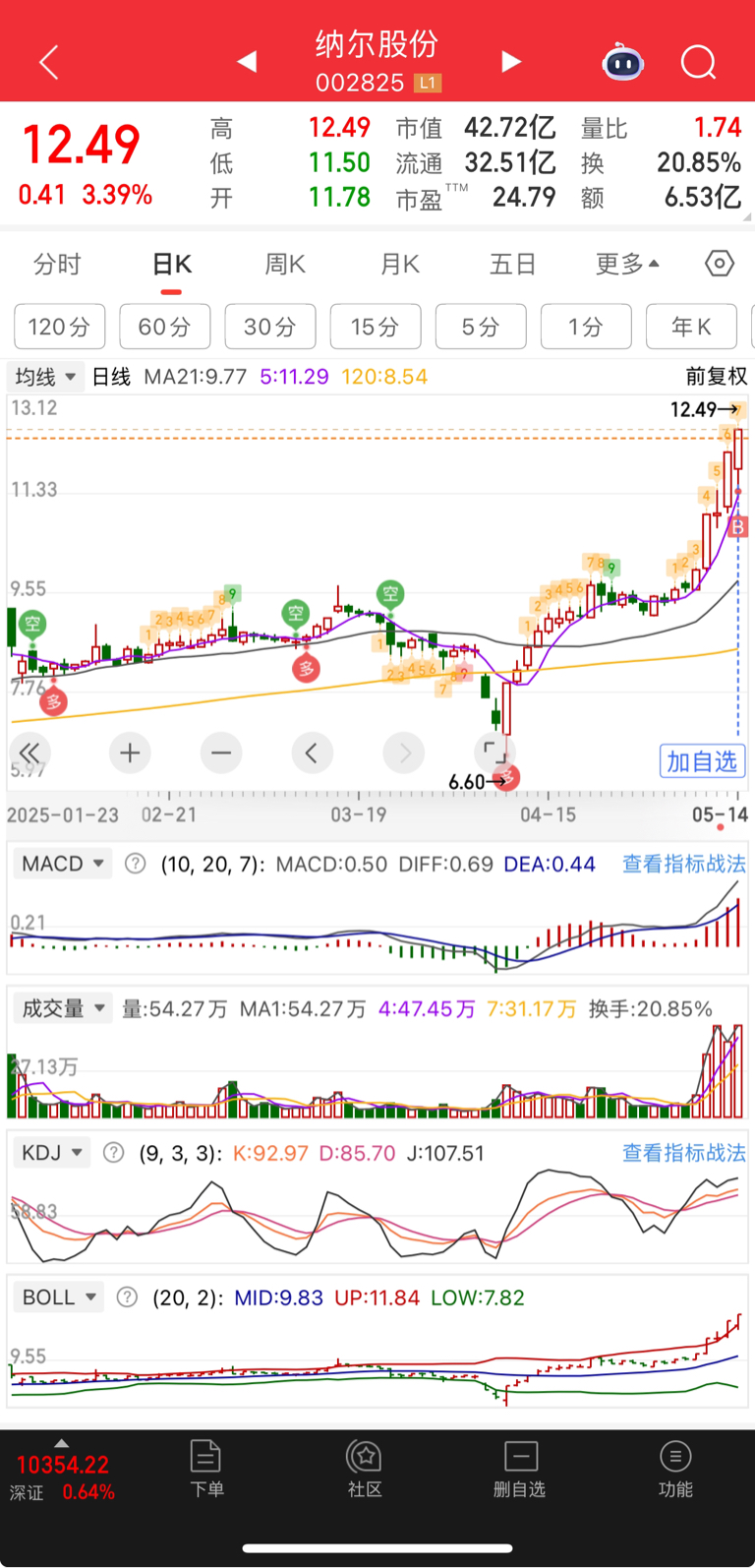
Task: Open the BOLL indicator dropdown
Action: click(x=59, y=1297)
